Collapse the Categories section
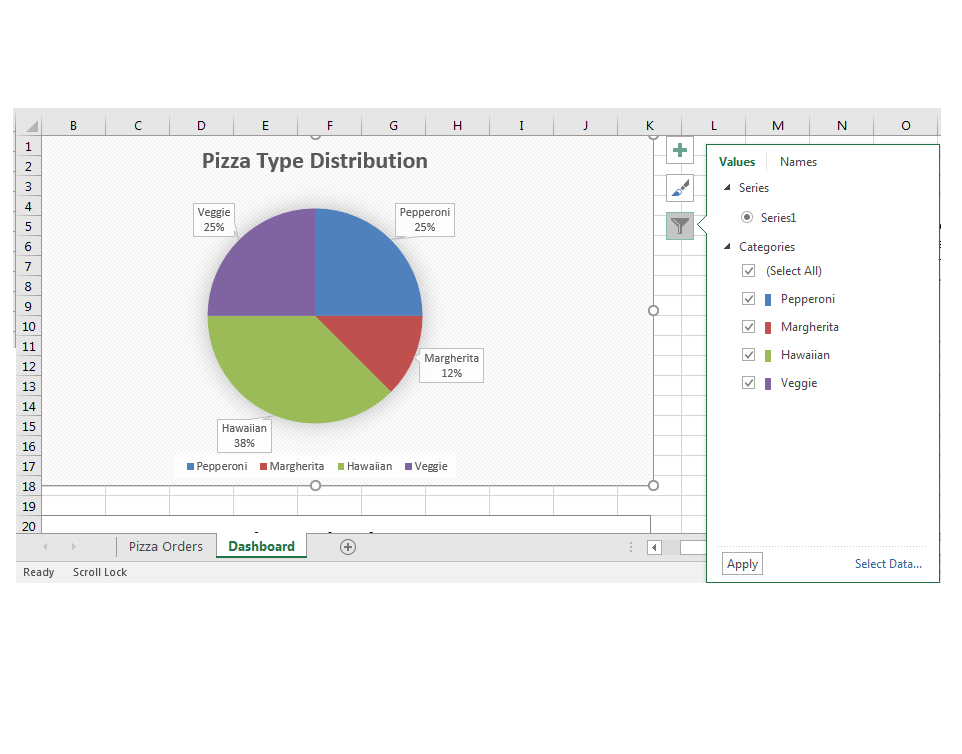Image resolution: width=962 pixels, height=754 pixels. (727, 247)
